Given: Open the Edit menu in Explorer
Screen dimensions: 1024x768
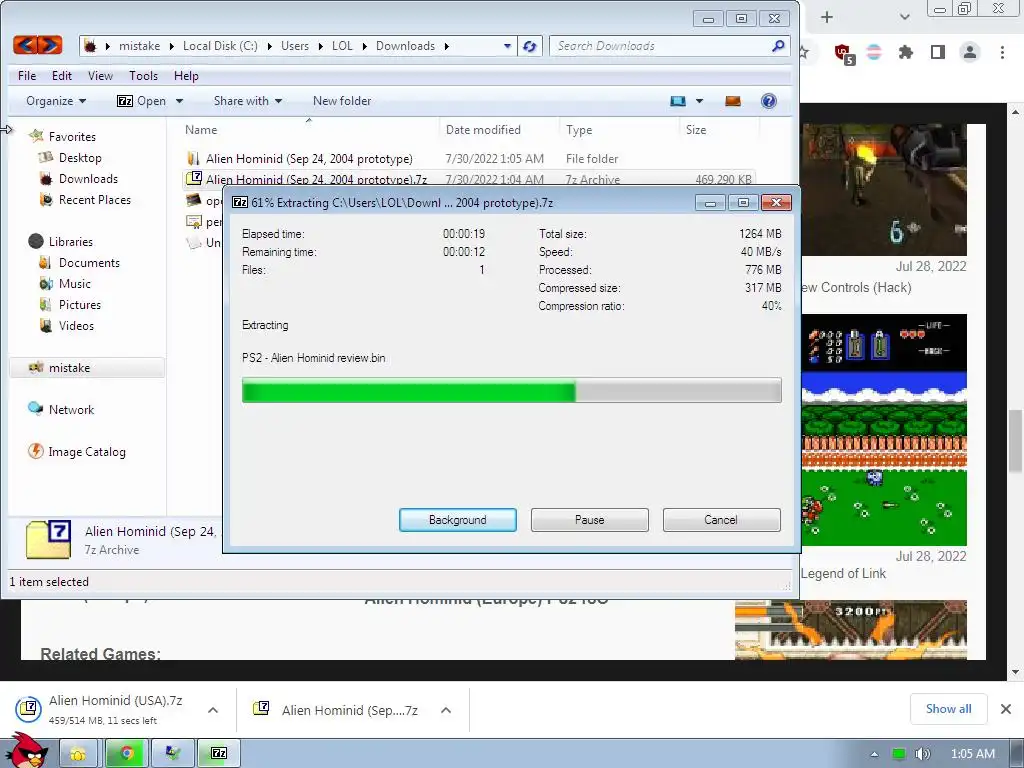Looking at the screenshot, I should click(x=62, y=76).
